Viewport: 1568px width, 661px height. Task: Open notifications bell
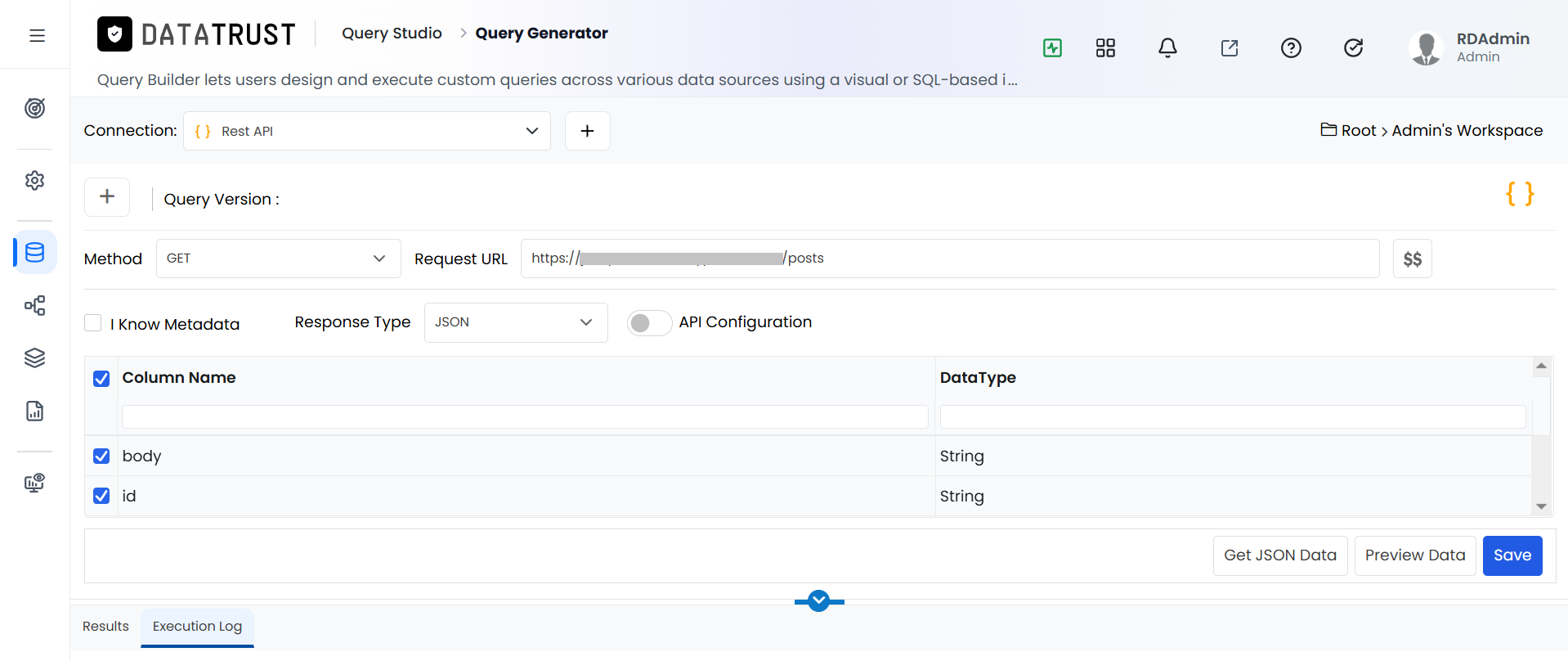(x=1167, y=47)
